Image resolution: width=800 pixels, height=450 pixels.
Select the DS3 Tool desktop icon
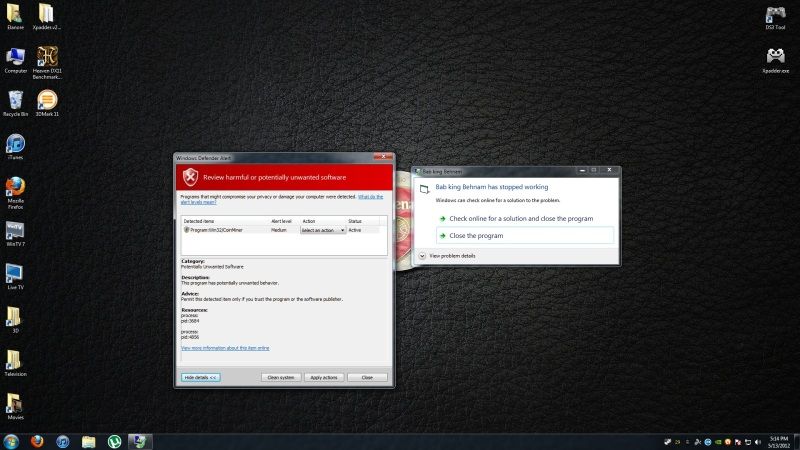[x=775, y=14]
